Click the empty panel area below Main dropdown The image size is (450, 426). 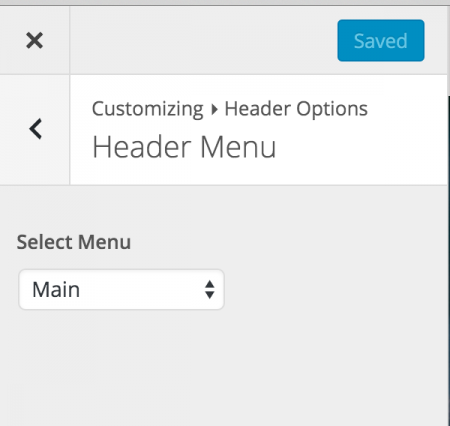pos(223,368)
